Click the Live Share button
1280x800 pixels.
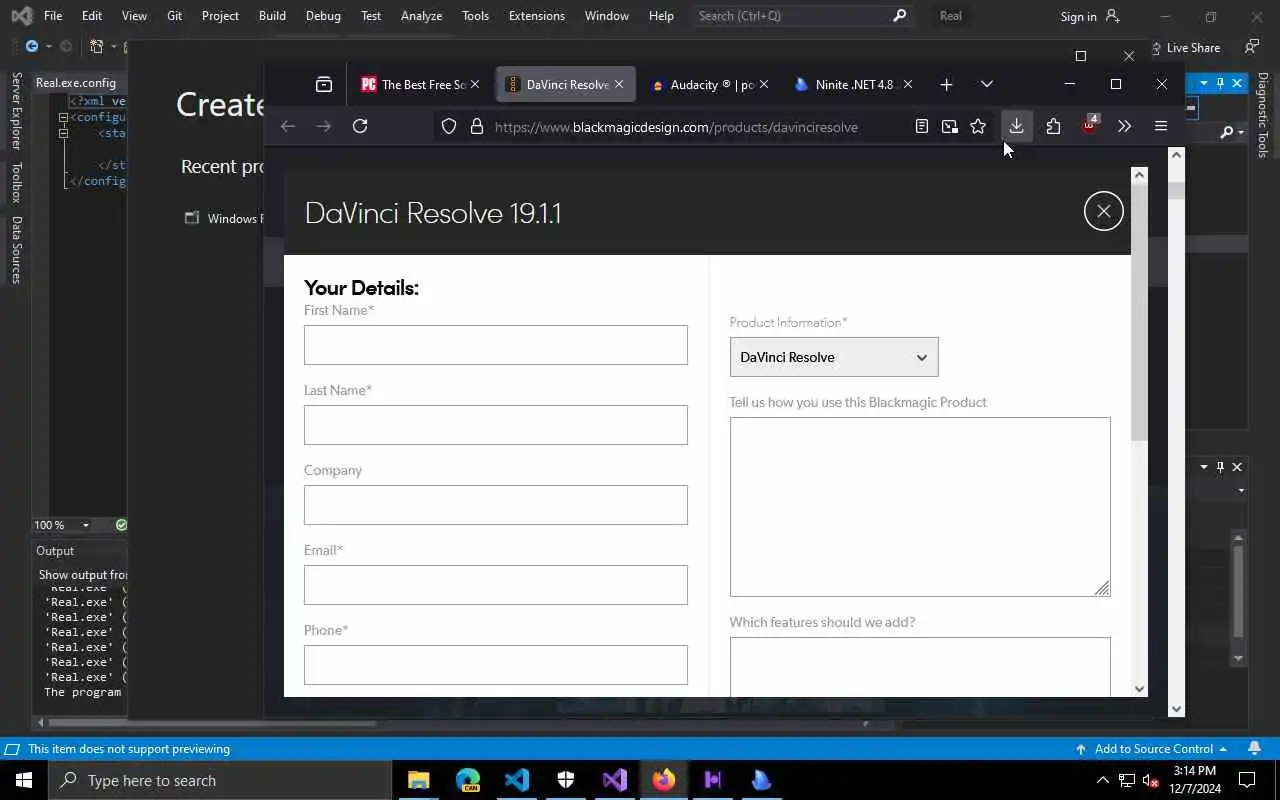(x=1184, y=47)
